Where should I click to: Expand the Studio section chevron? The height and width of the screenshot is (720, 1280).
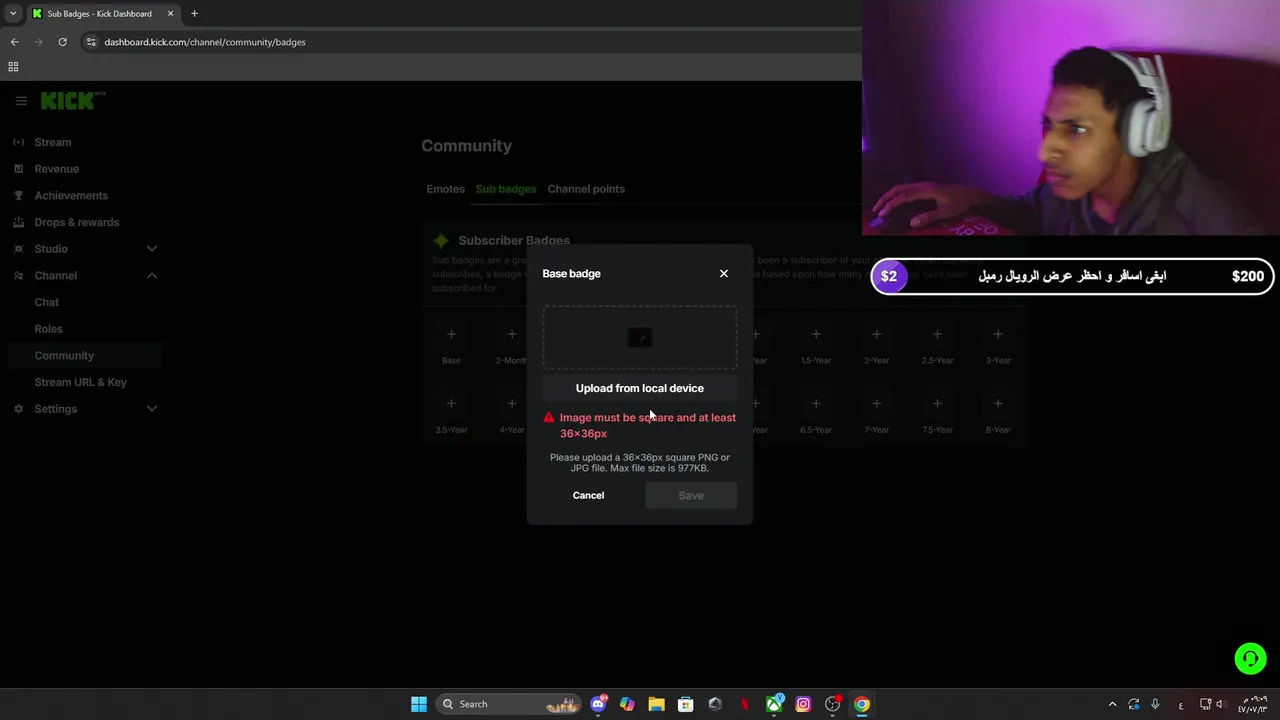pyautogui.click(x=152, y=249)
